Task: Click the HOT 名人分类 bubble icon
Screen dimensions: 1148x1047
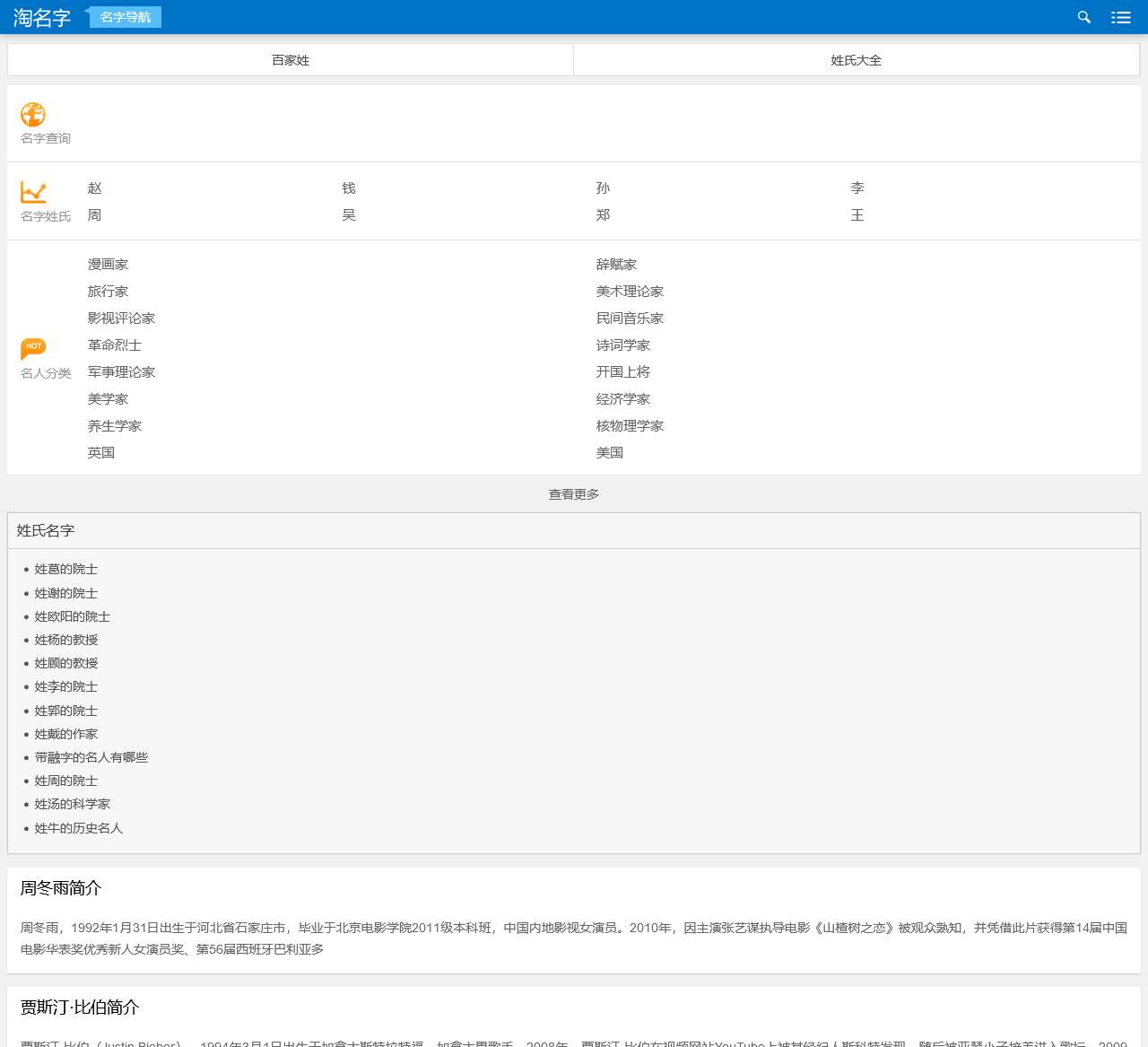Action: tap(33, 347)
